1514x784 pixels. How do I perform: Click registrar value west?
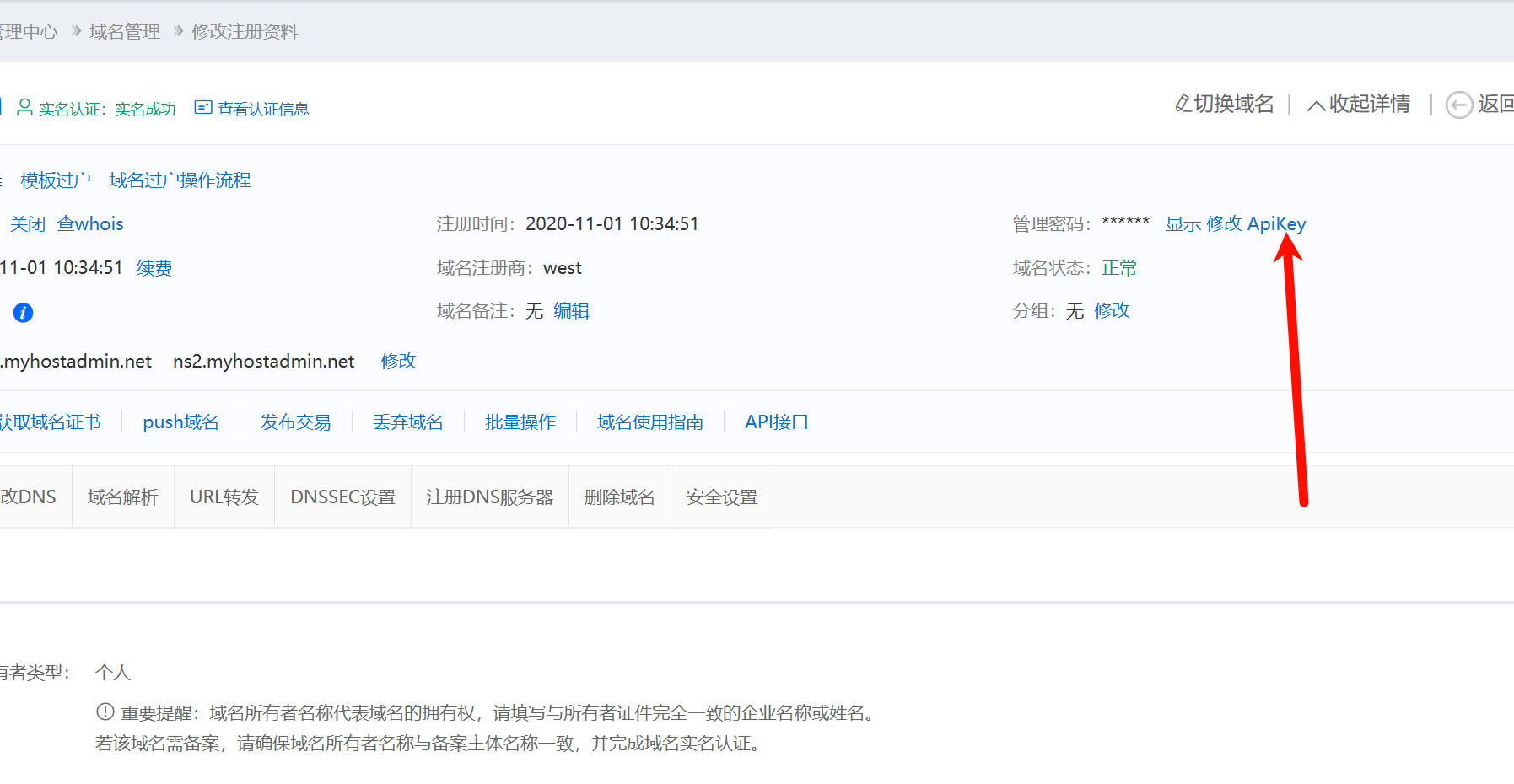point(563,268)
